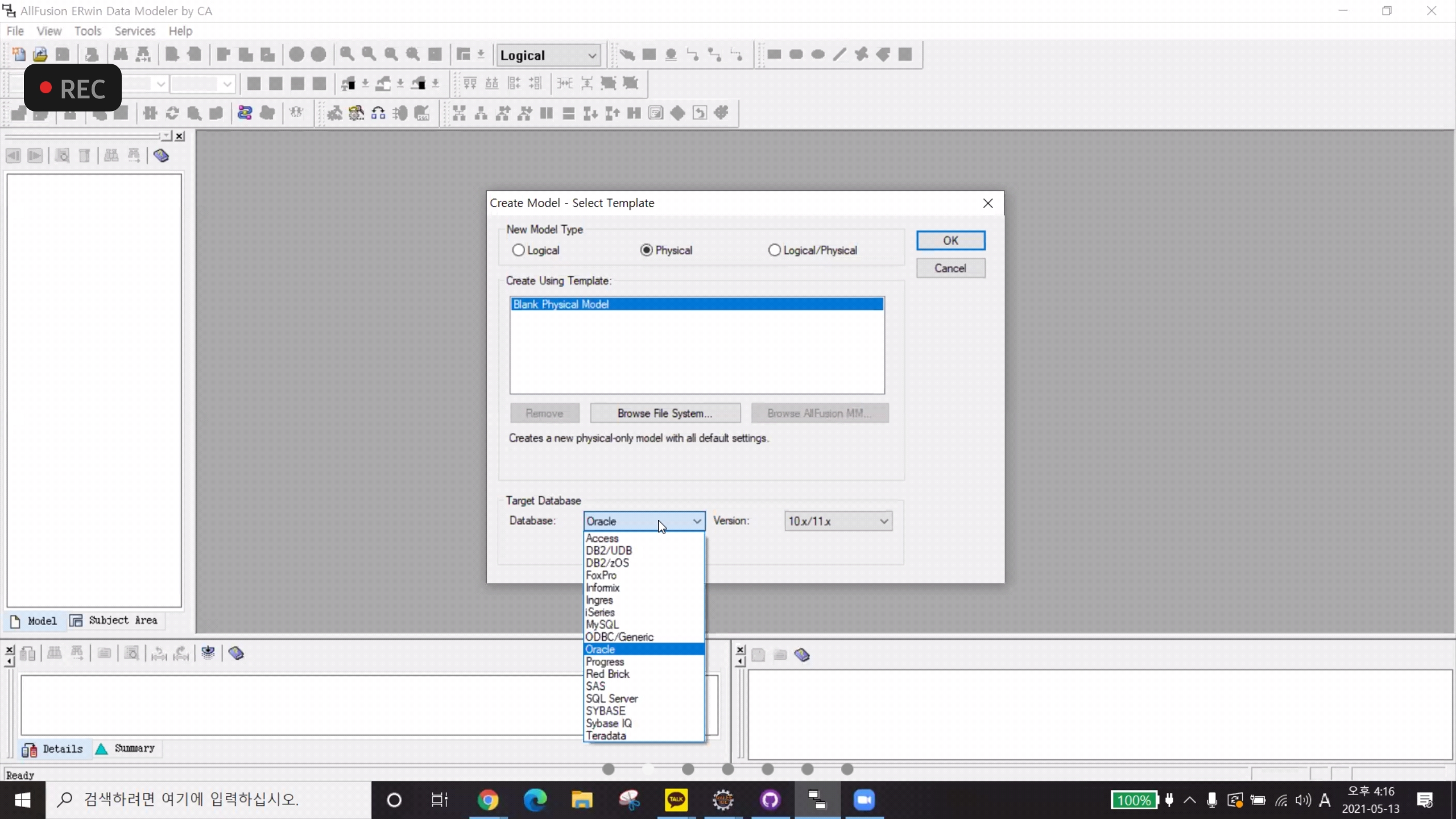This screenshot has height=819, width=1456.
Task: Select Blank Physical Model template
Action: pyautogui.click(x=697, y=304)
